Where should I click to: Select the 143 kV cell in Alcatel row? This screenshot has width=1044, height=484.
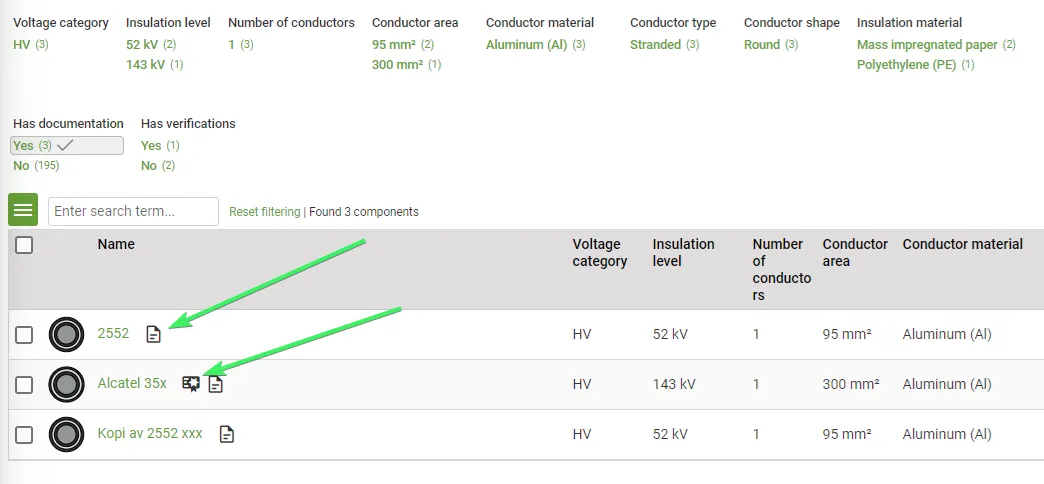(x=674, y=384)
